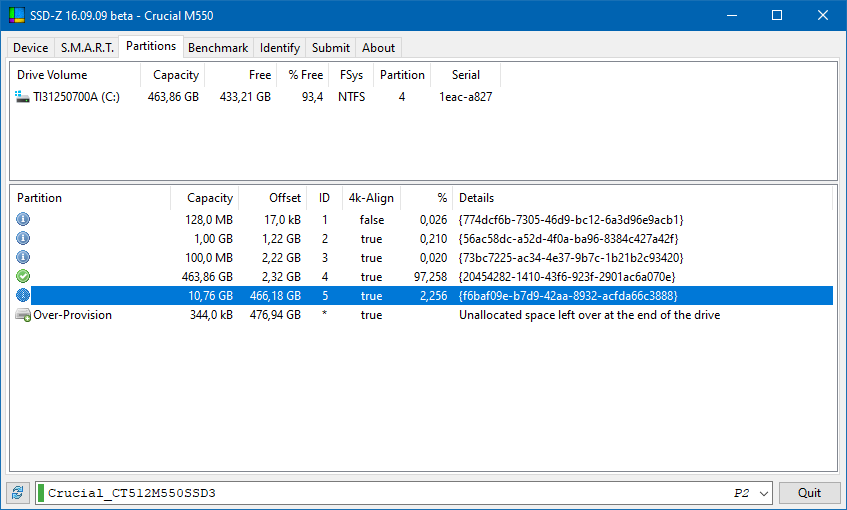Sort by Drive Volume column header

(x=75, y=75)
